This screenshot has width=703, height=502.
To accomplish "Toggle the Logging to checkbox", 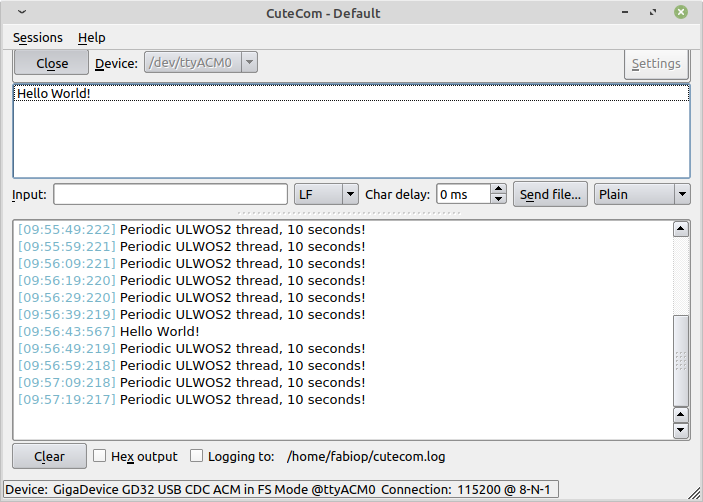I will point(197,456).
